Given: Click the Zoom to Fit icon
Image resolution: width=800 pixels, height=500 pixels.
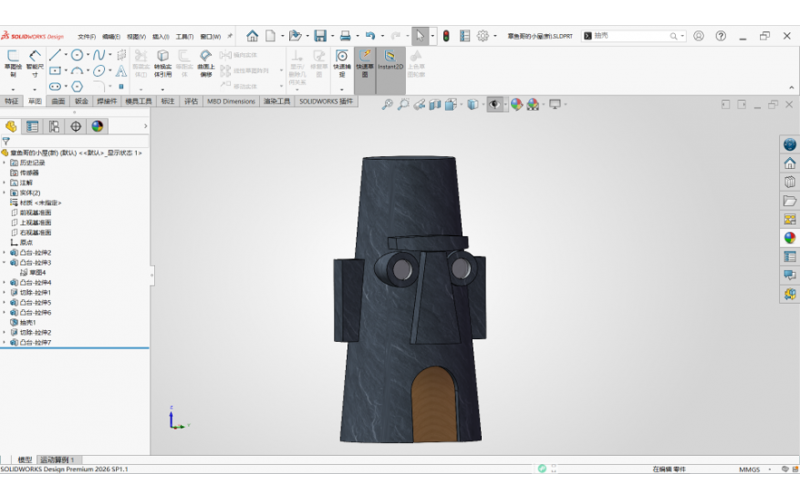Looking at the screenshot, I should (x=387, y=105).
